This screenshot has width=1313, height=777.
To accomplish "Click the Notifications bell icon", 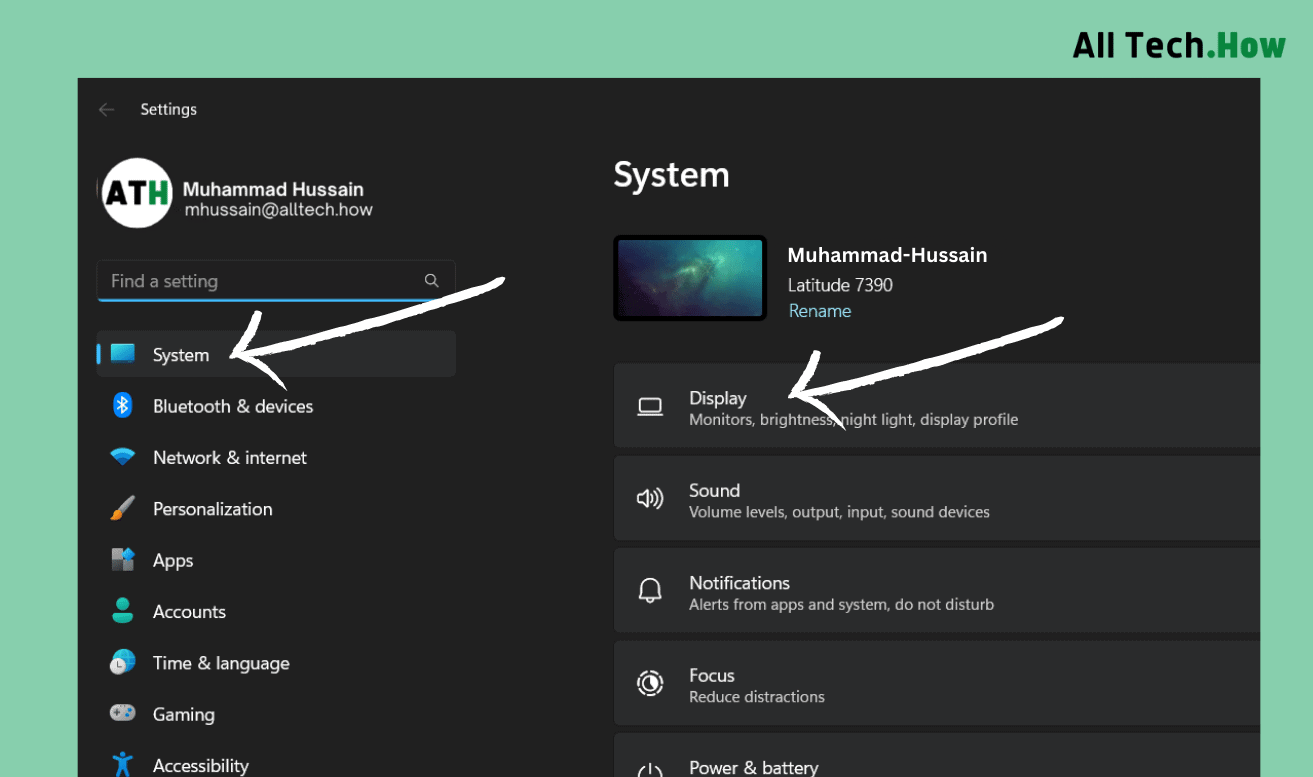I will coord(650,590).
